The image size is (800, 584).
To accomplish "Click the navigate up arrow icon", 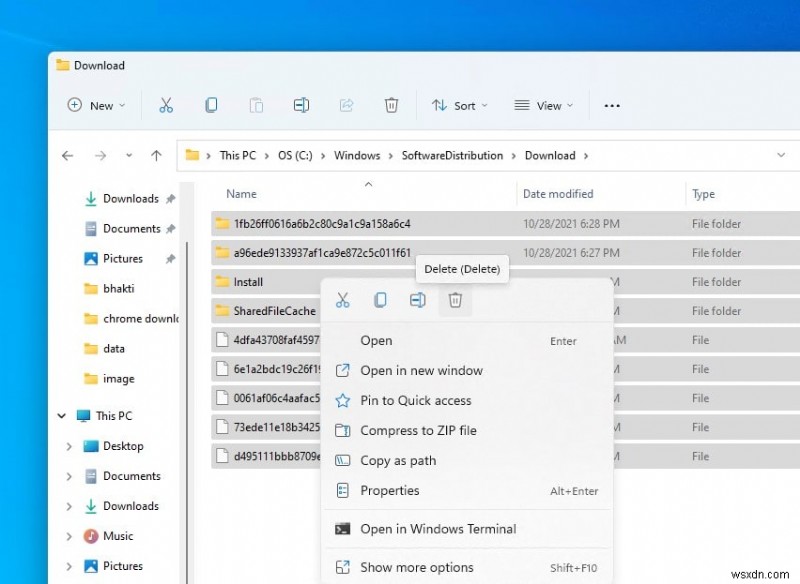I will click(156, 156).
